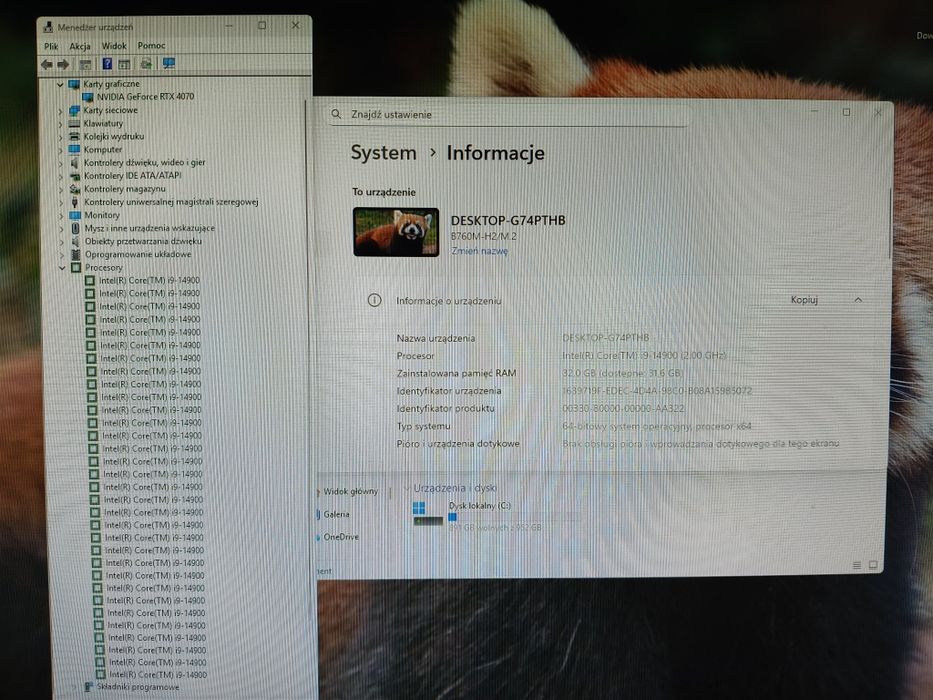Switch Explorer to large icons view
Image resolution: width=933 pixels, height=700 pixels.
coord(873,564)
